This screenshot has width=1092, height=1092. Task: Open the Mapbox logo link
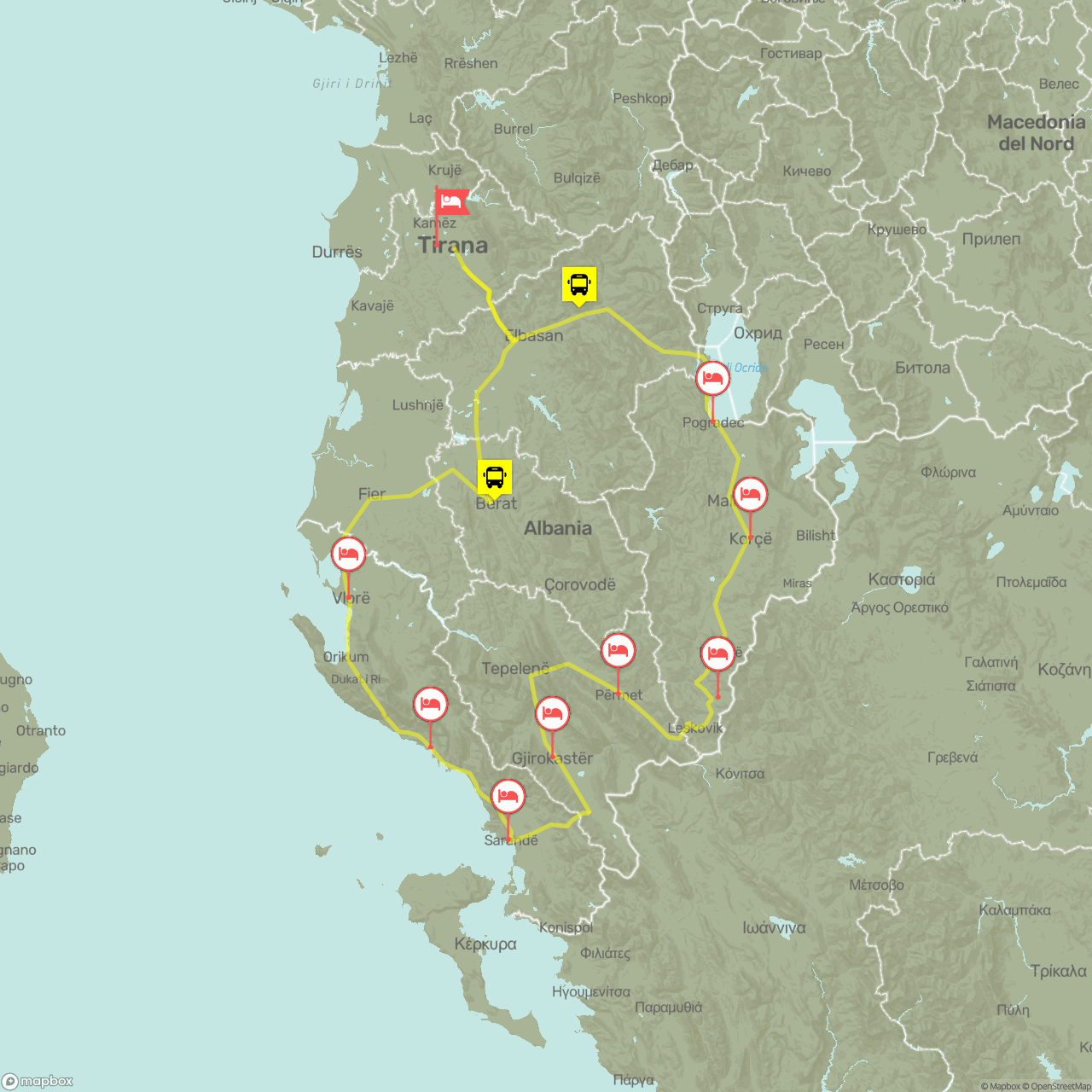pyautogui.click(x=38, y=1081)
